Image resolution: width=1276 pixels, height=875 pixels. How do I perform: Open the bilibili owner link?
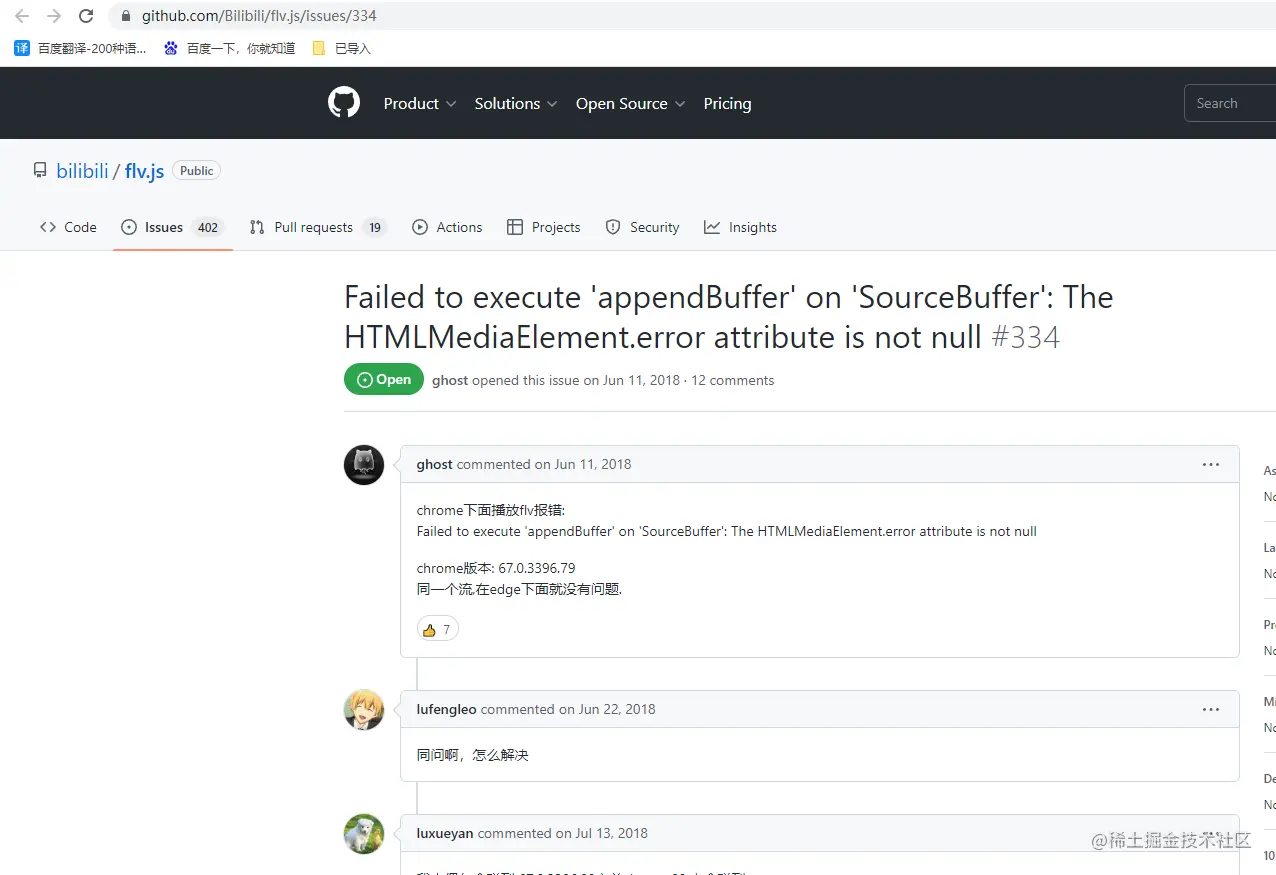82,171
